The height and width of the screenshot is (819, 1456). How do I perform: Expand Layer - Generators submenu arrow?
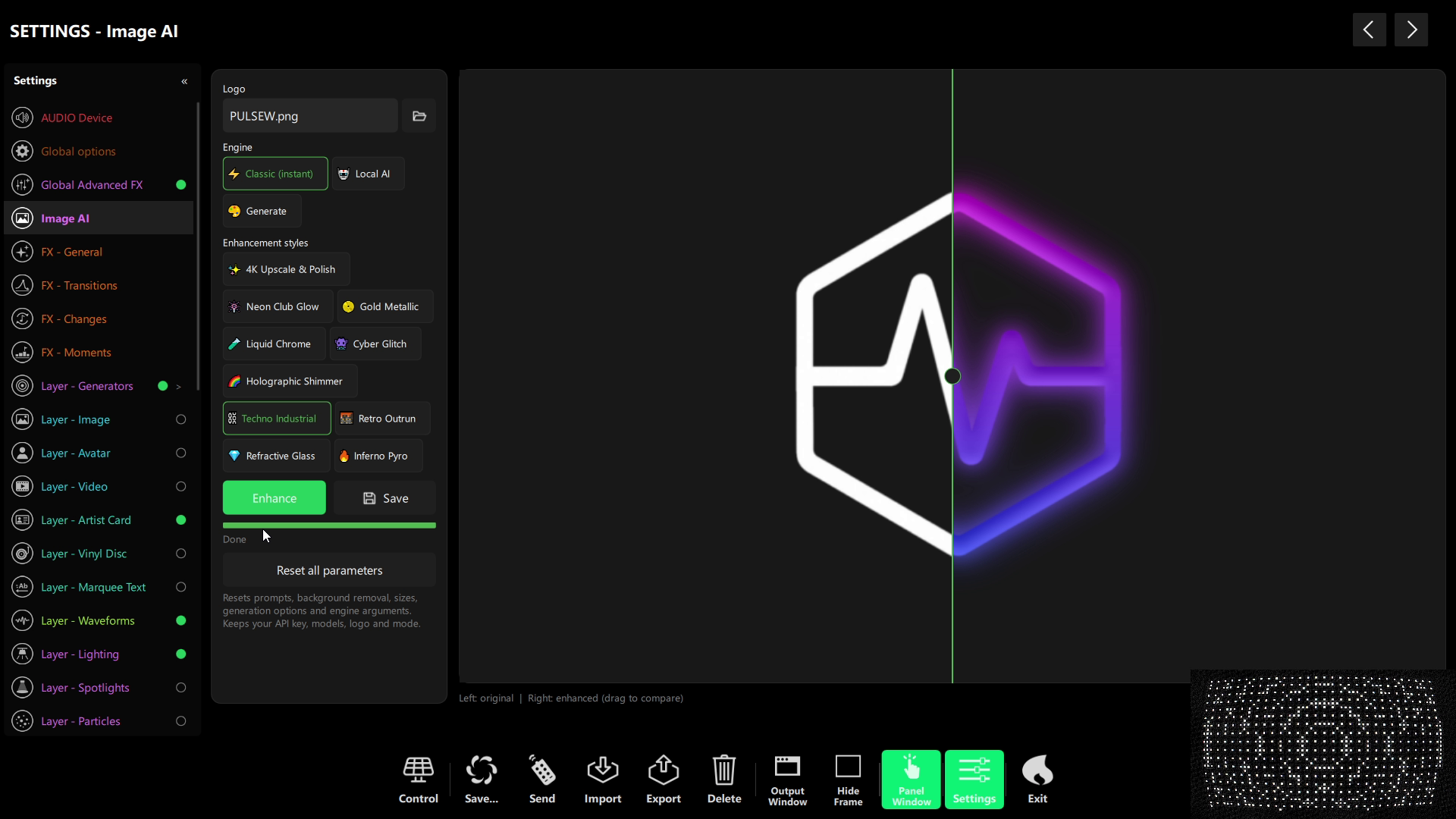pos(178,387)
